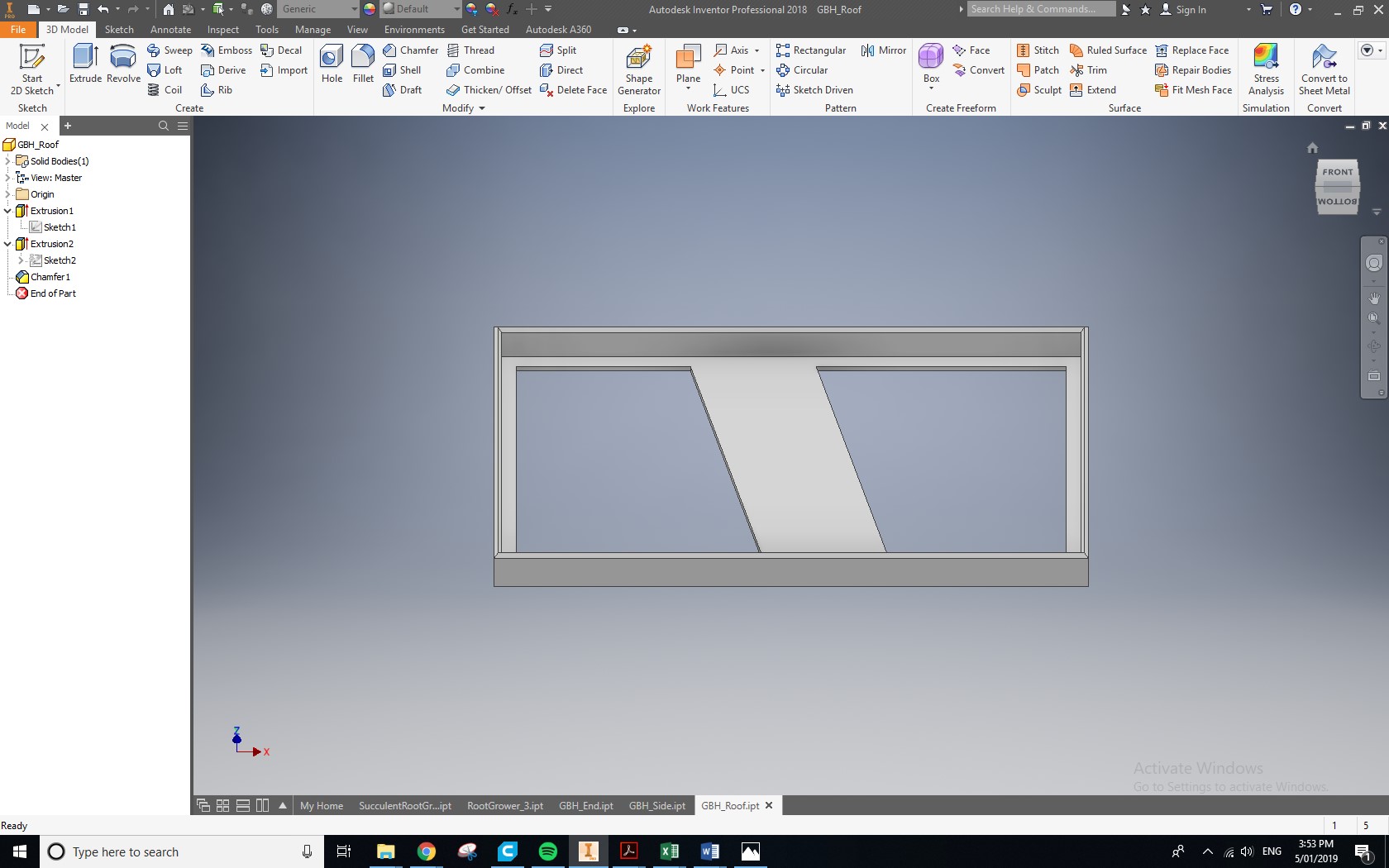Open My Home tab
This screenshot has width=1389, height=868.
[322, 806]
